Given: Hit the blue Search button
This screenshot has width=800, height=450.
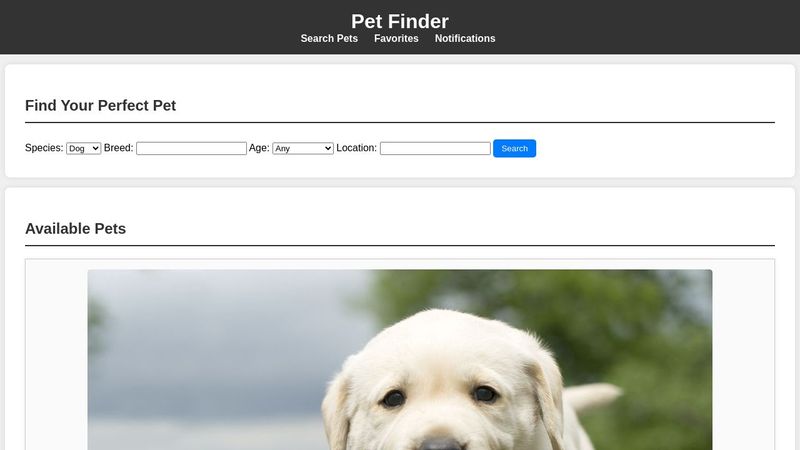Looking at the screenshot, I should pos(514,148).
